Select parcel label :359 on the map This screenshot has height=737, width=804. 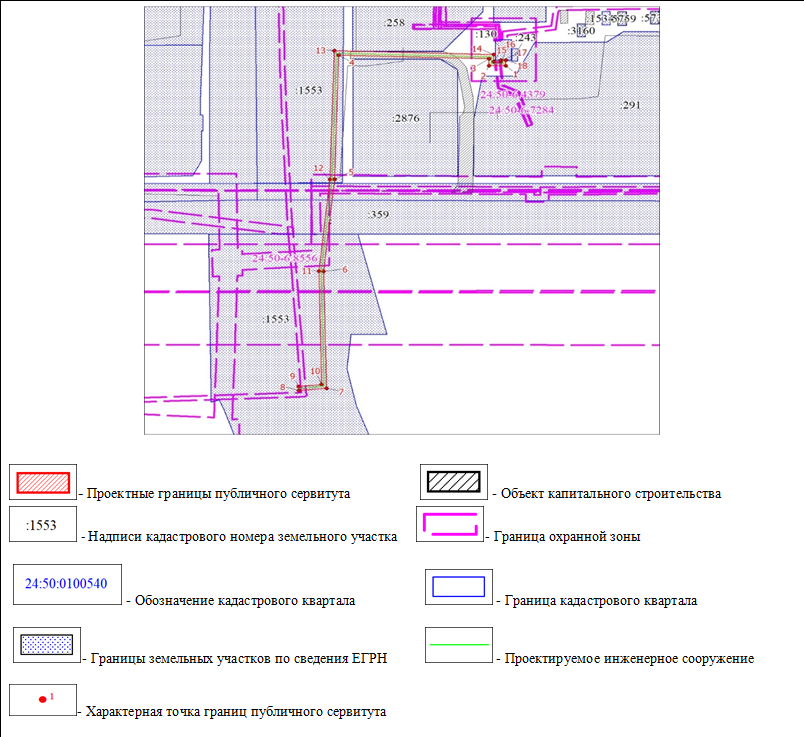click(378, 214)
